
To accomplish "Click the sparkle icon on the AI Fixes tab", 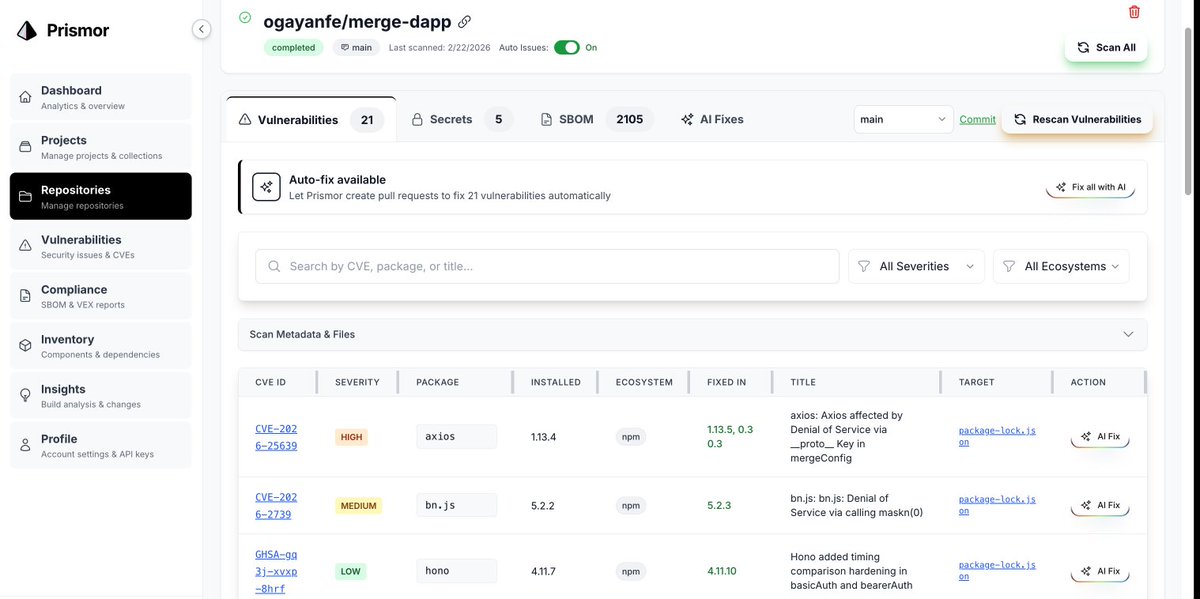I will coord(687,120).
